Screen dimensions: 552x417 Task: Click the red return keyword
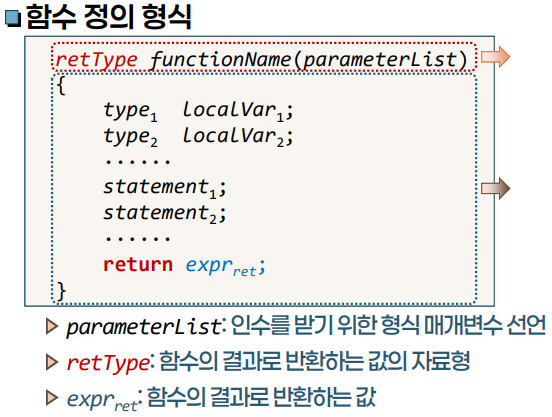[138, 265]
